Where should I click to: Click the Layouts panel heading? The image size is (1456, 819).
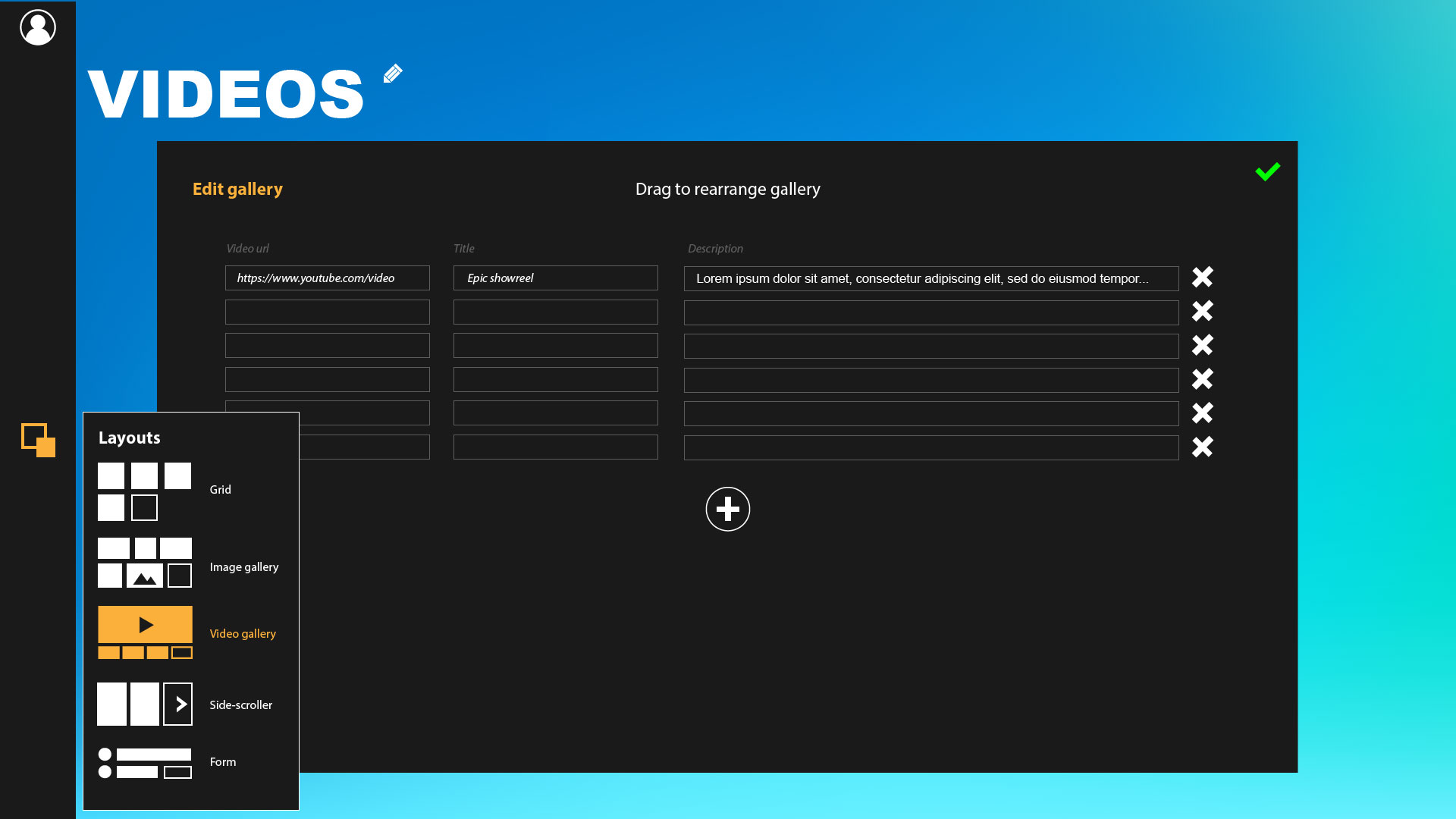pos(130,438)
